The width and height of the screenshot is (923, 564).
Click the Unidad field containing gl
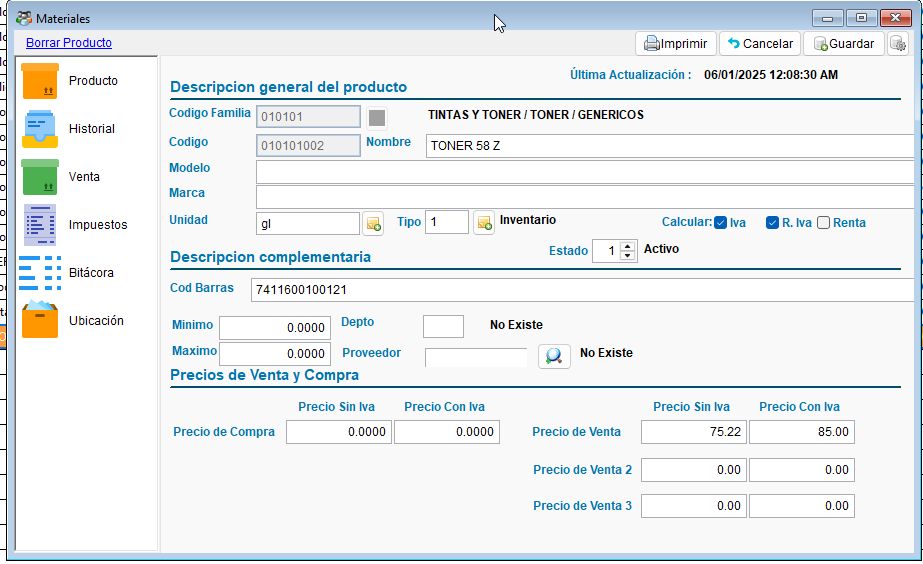(308, 224)
